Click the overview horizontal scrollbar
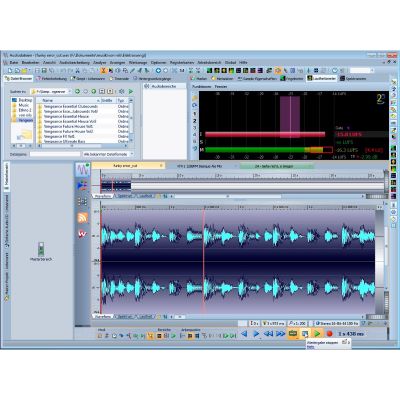The image size is (400, 400). pos(228,196)
